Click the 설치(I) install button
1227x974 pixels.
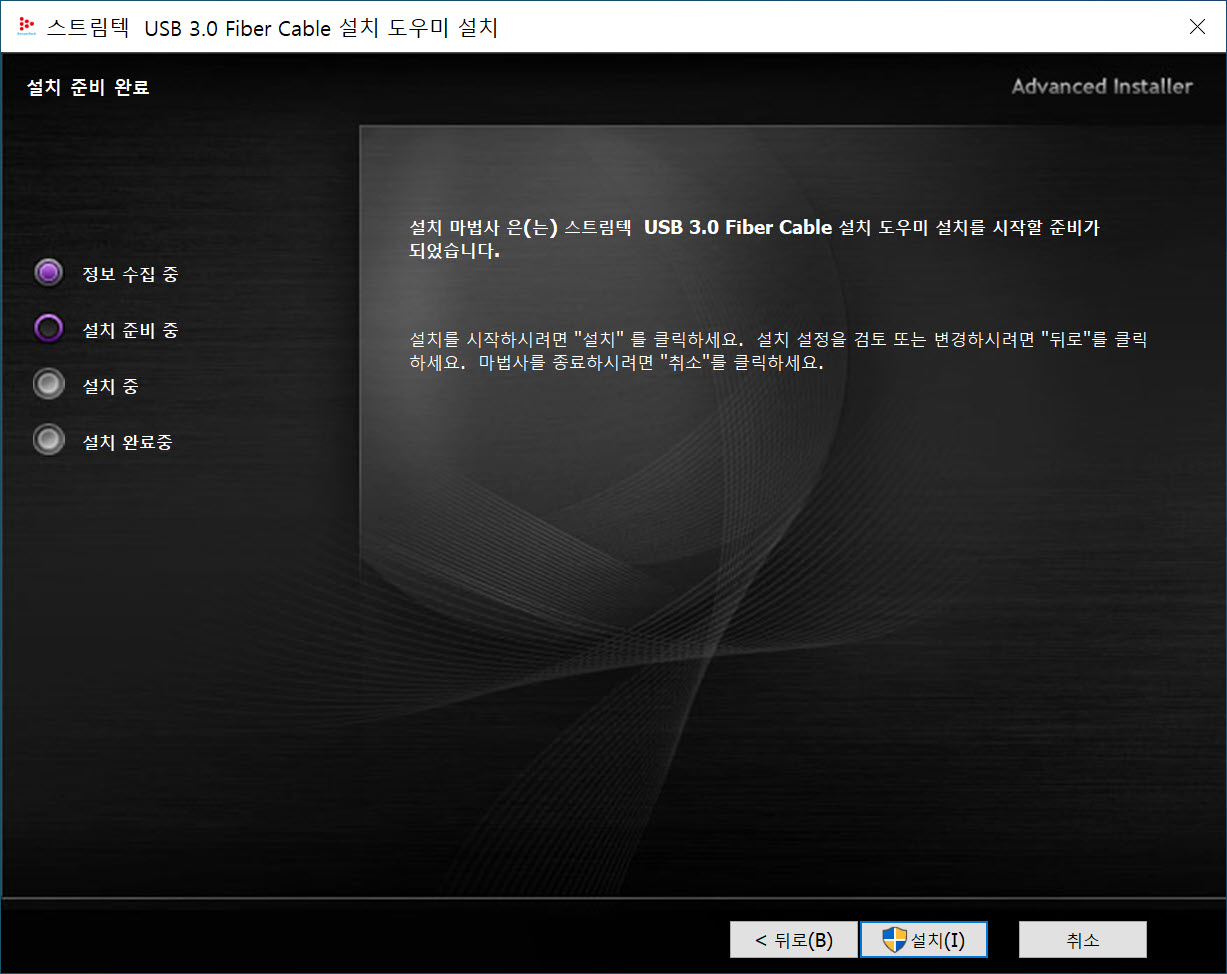click(x=924, y=940)
